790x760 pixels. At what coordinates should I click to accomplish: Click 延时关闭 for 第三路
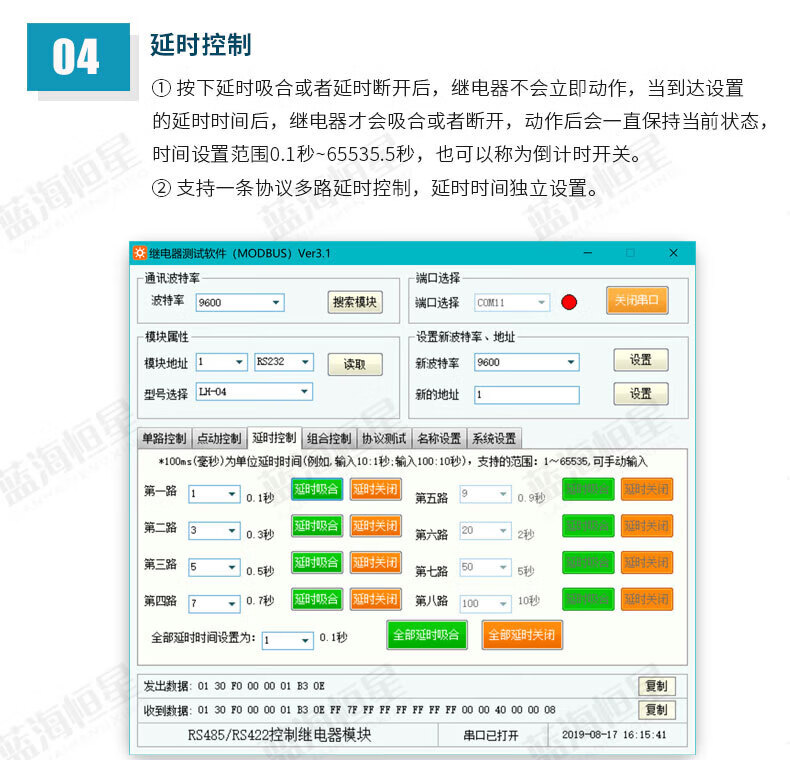coord(375,562)
